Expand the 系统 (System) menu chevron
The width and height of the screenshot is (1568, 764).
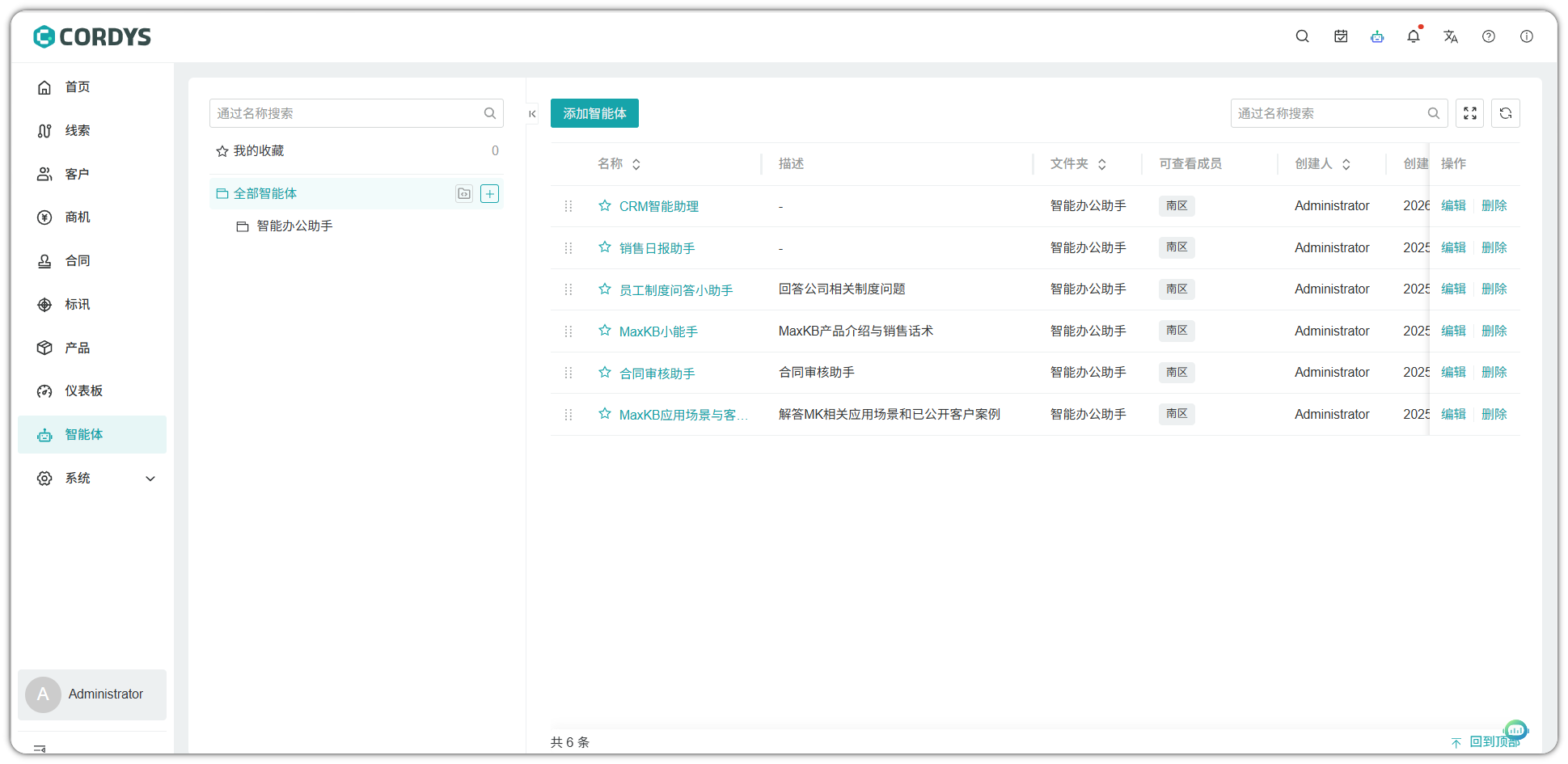coord(150,478)
